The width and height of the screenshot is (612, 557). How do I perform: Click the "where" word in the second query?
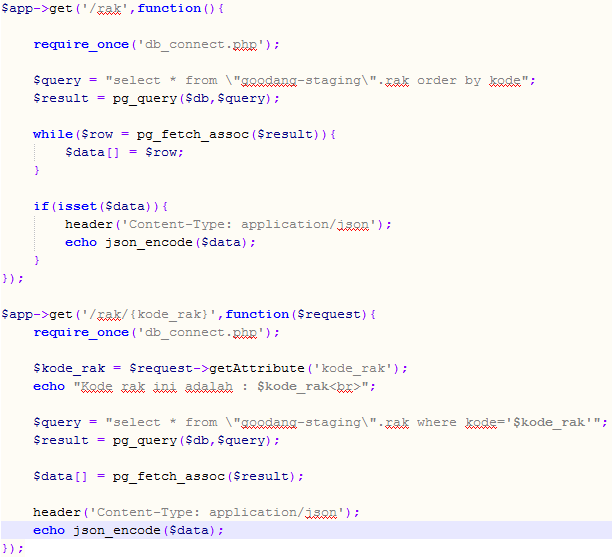point(436,422)
